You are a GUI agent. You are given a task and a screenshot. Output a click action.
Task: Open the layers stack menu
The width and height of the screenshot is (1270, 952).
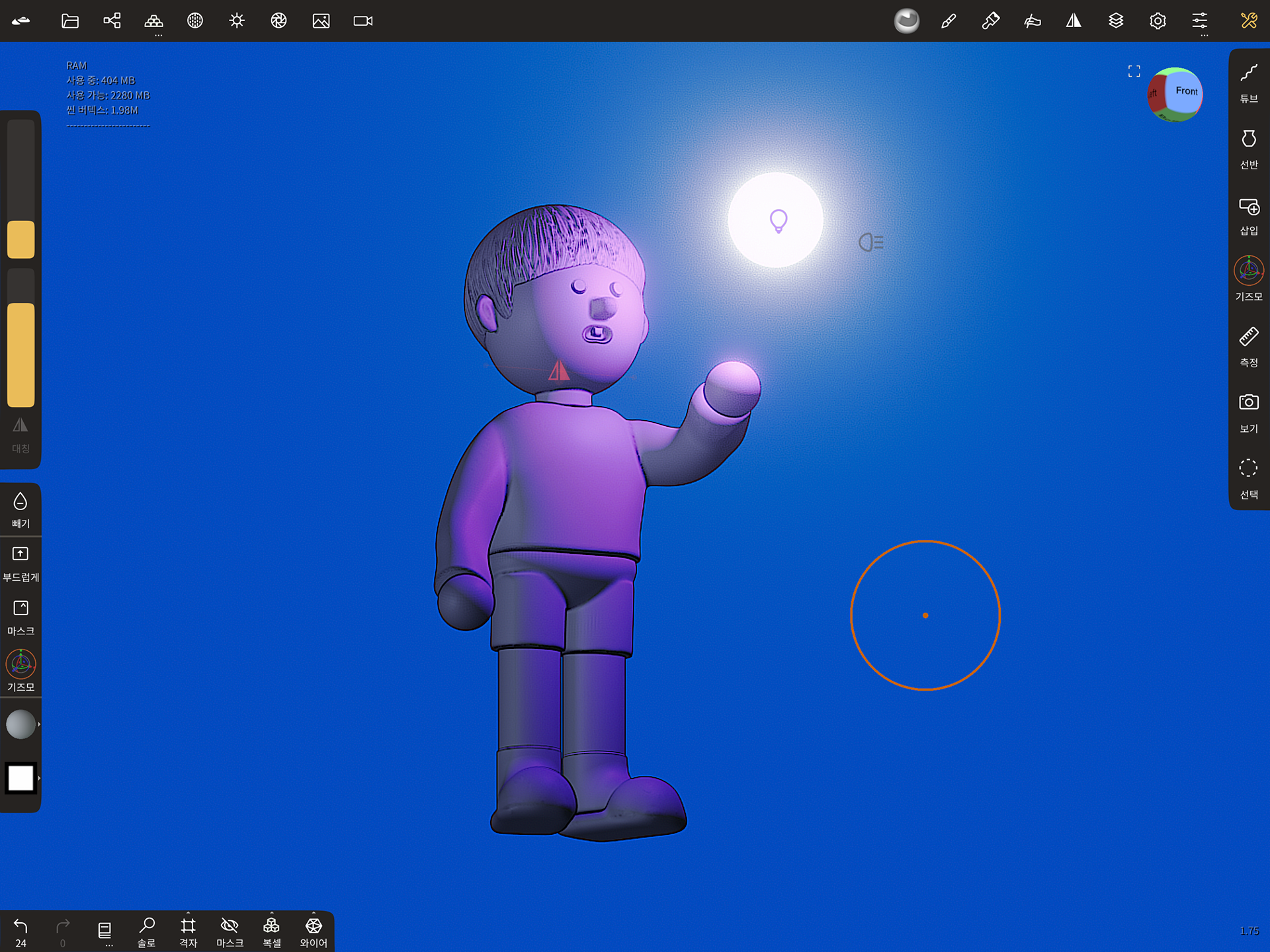1116,21
